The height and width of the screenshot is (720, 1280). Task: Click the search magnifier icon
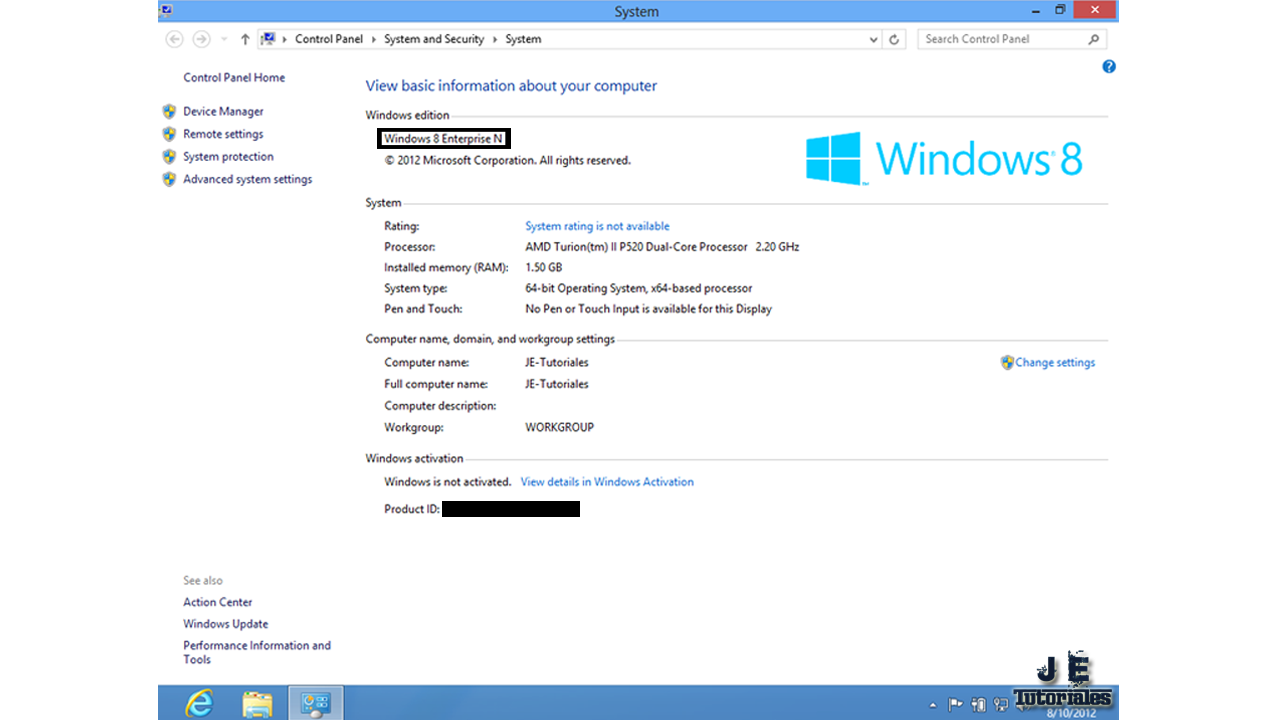[1094, 39]
